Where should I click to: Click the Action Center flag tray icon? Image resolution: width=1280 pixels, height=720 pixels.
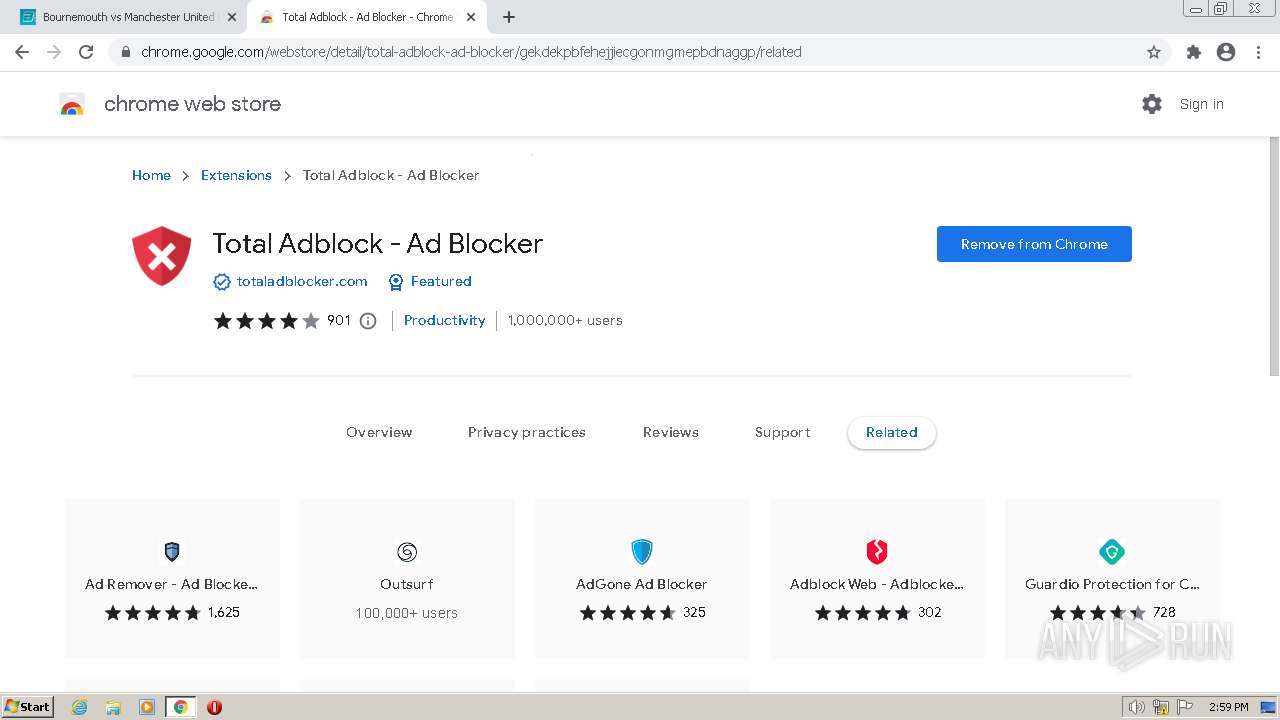[1185, 707]
